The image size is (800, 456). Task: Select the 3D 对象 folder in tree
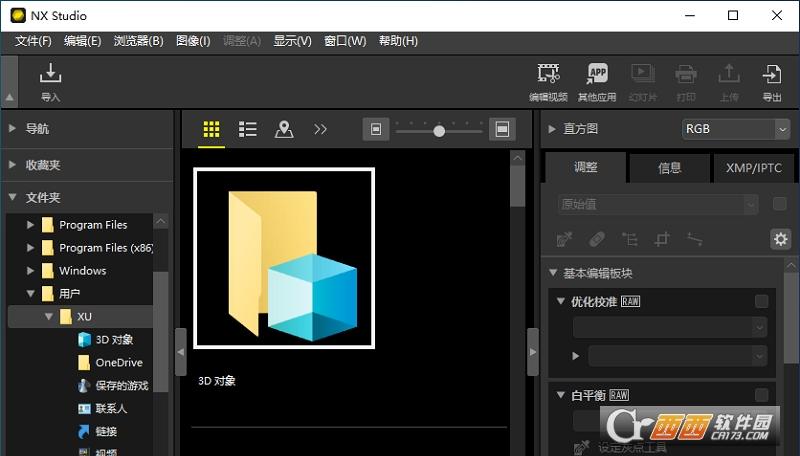(114, 340)
